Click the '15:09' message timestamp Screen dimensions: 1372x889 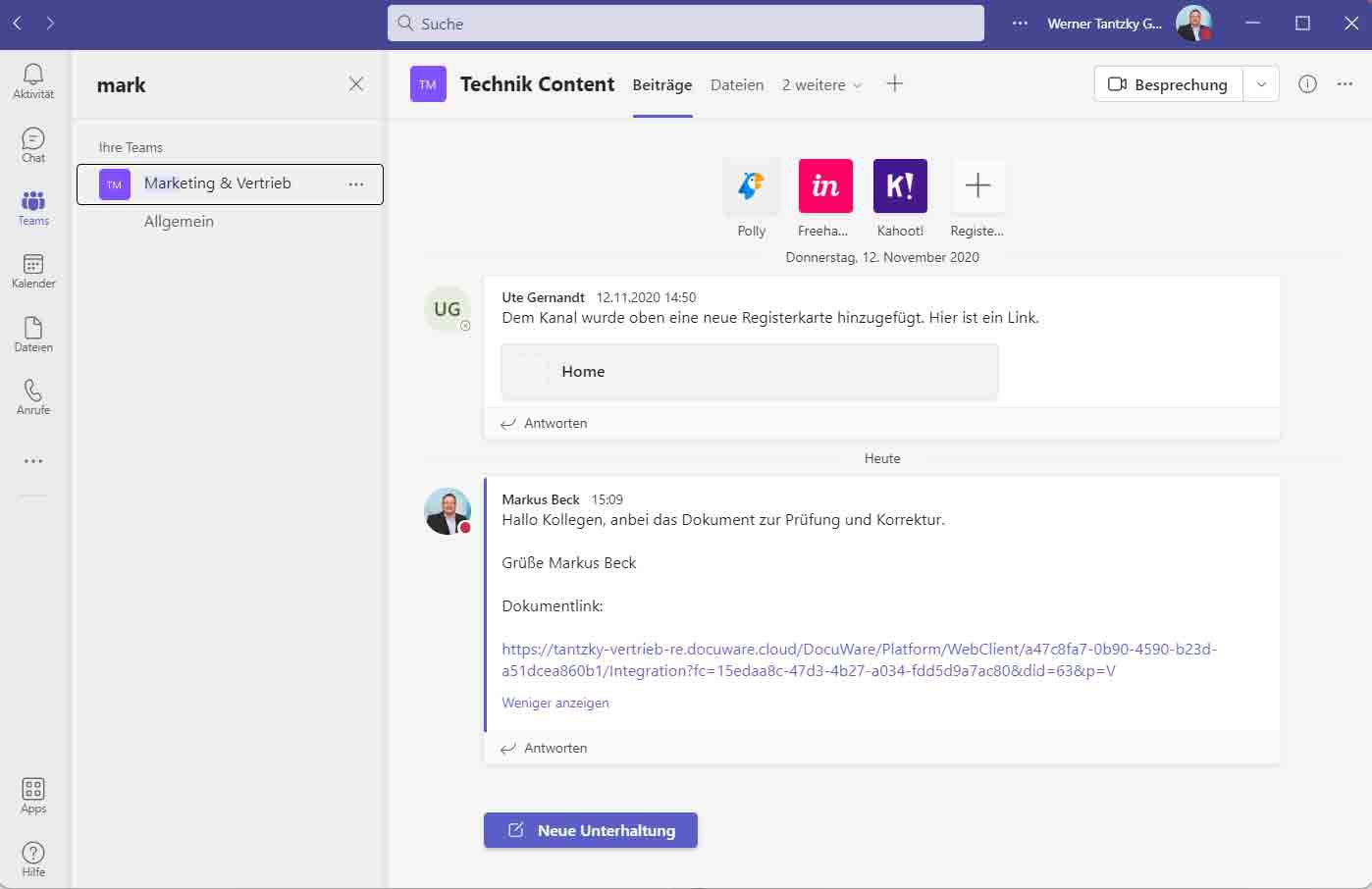pos(607,499)
